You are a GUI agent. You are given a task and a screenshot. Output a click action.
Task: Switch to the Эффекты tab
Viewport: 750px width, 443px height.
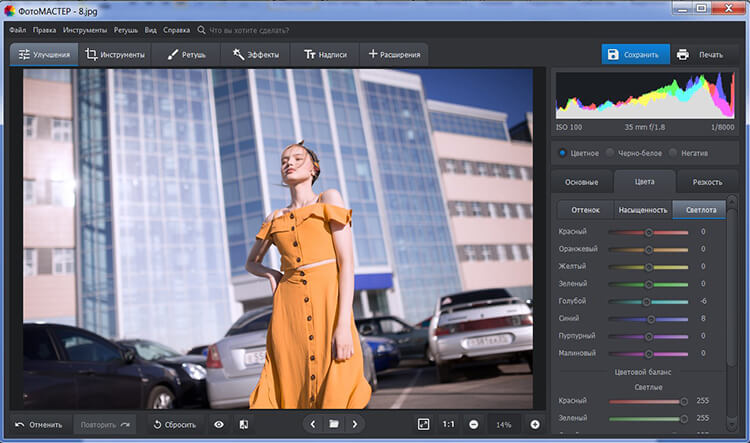[254, 54]
